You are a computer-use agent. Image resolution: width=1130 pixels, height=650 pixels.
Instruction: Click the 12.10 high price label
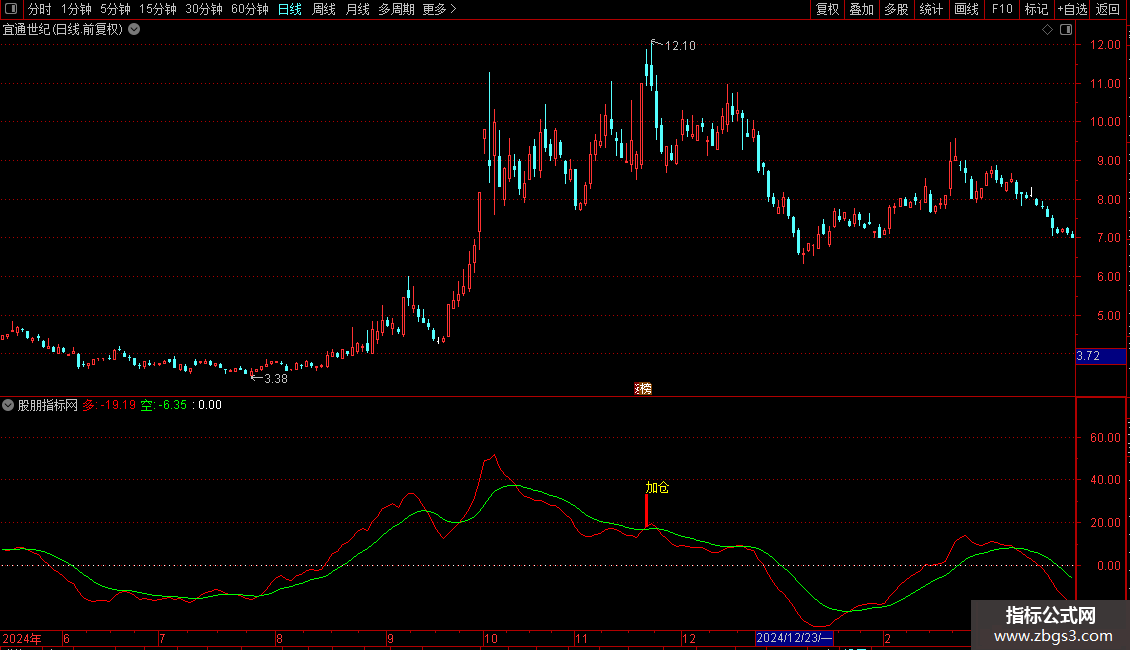[680, 46]
